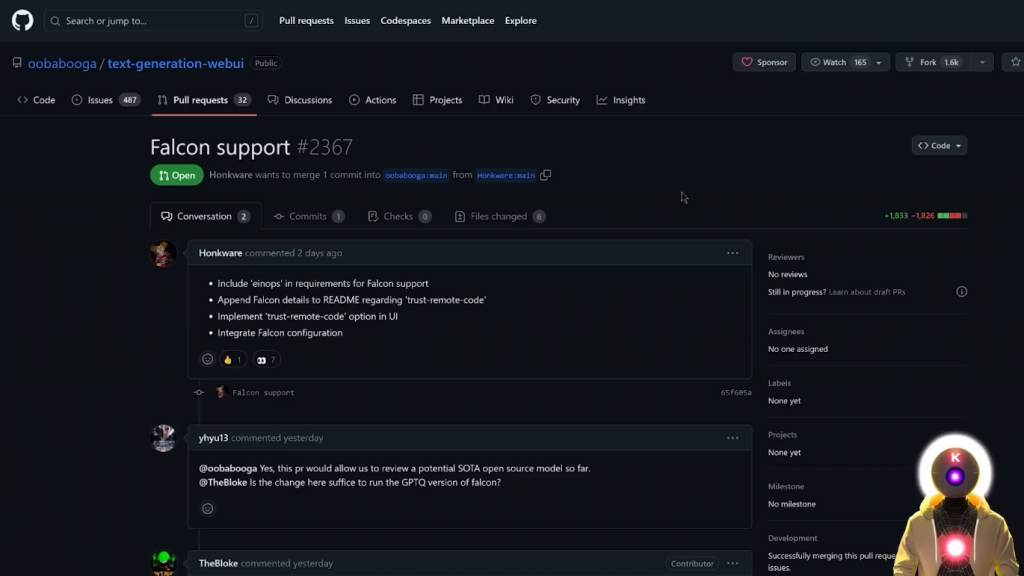
Task: Open Pull requests in top navigation
Action: 306,20
